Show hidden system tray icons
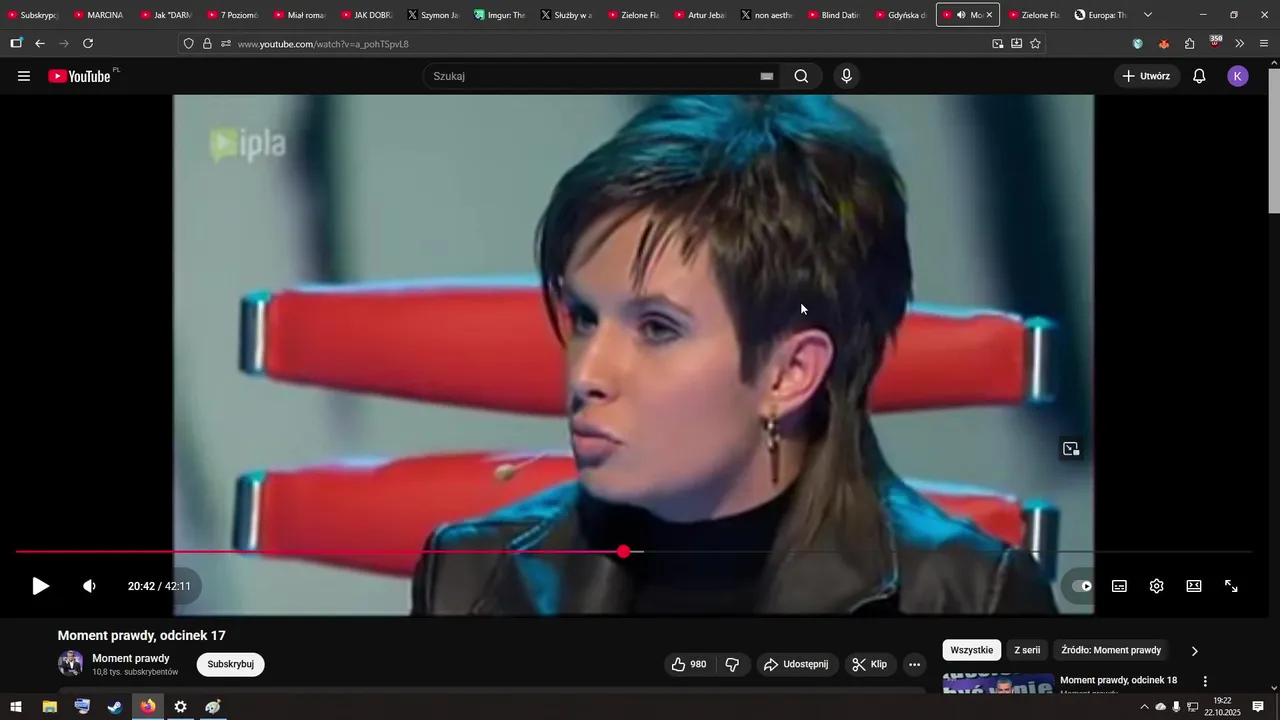 (x=1144, y=707)
